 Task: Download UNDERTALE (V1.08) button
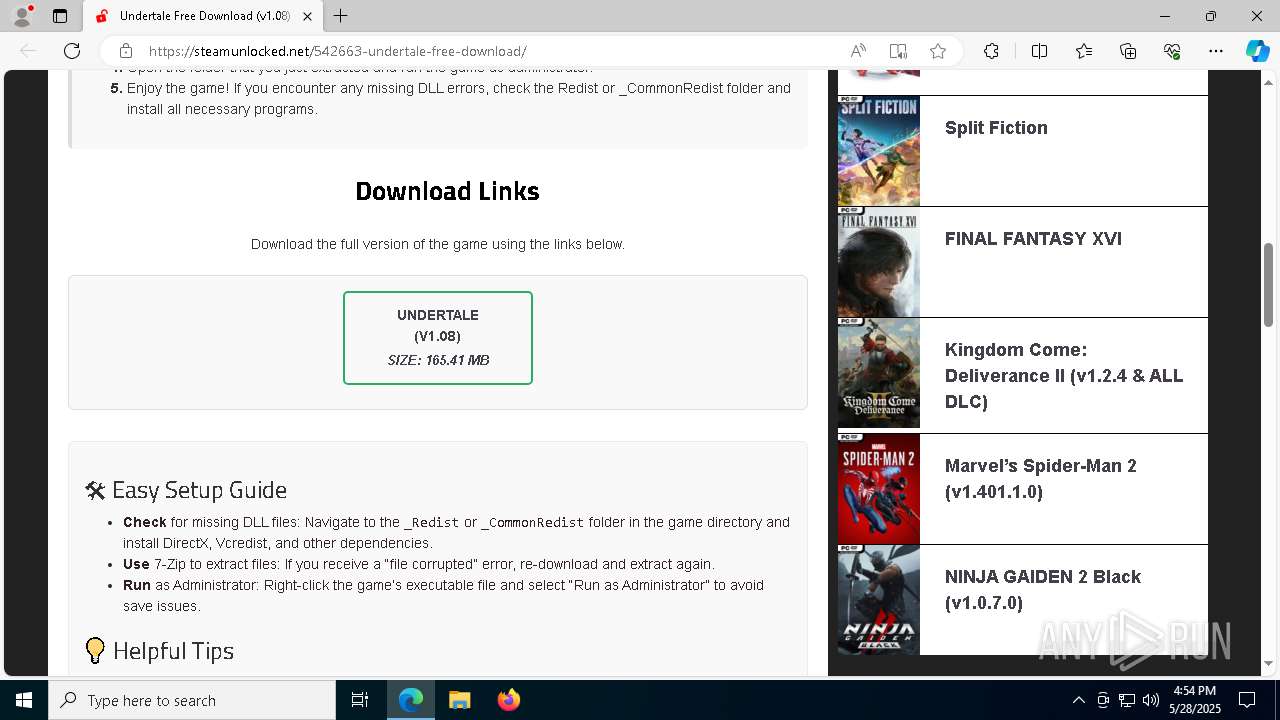tap(438, 338)
